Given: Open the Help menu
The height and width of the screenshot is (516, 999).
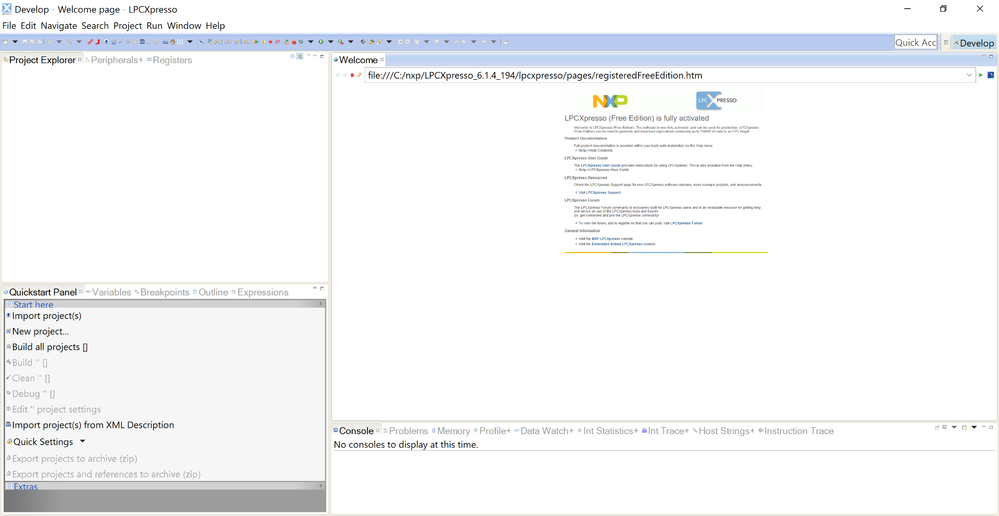Looking at the screenshot, I should pyautogui.click(x=215, y=25).
